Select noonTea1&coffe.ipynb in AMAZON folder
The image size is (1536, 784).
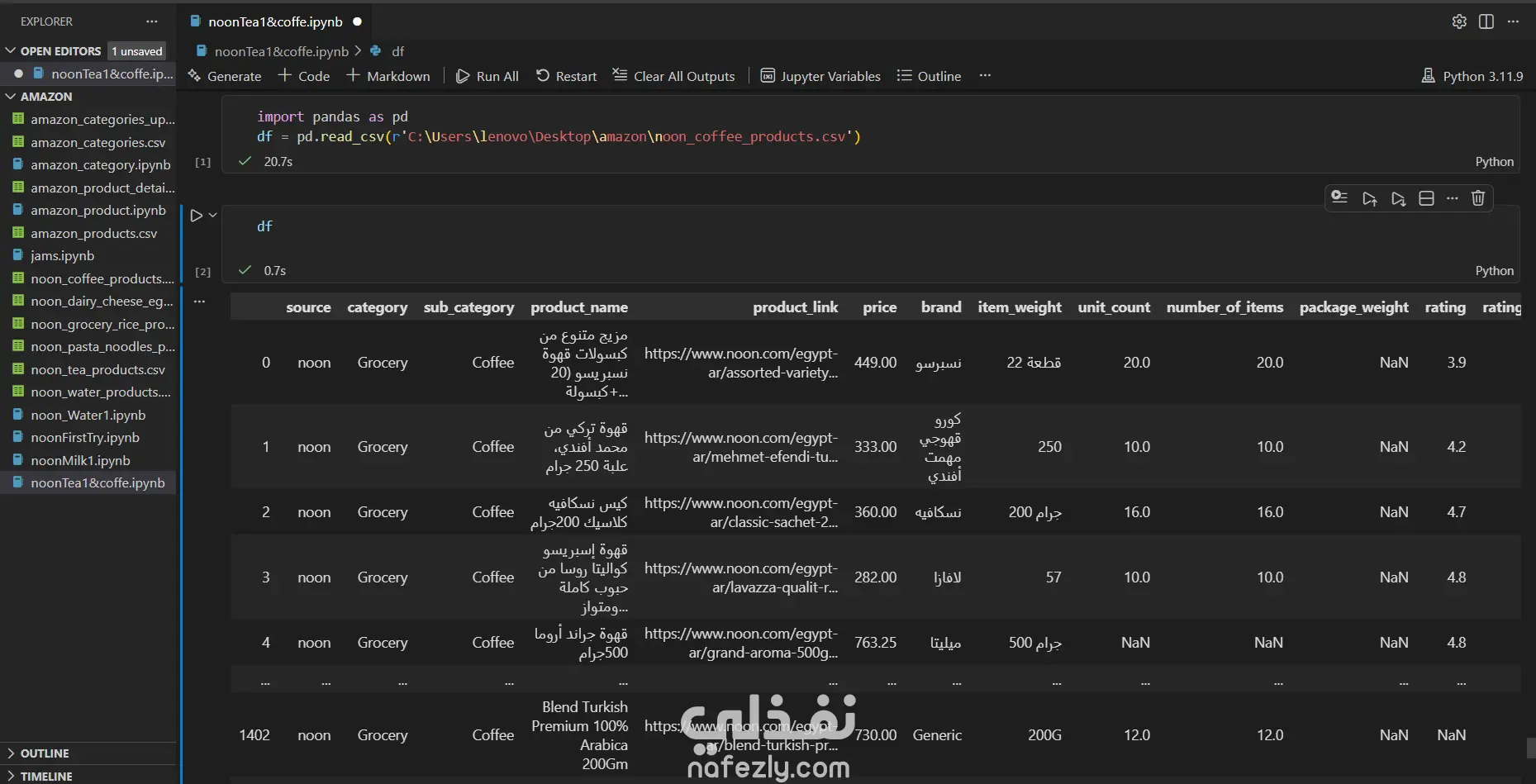pos(88,483)
